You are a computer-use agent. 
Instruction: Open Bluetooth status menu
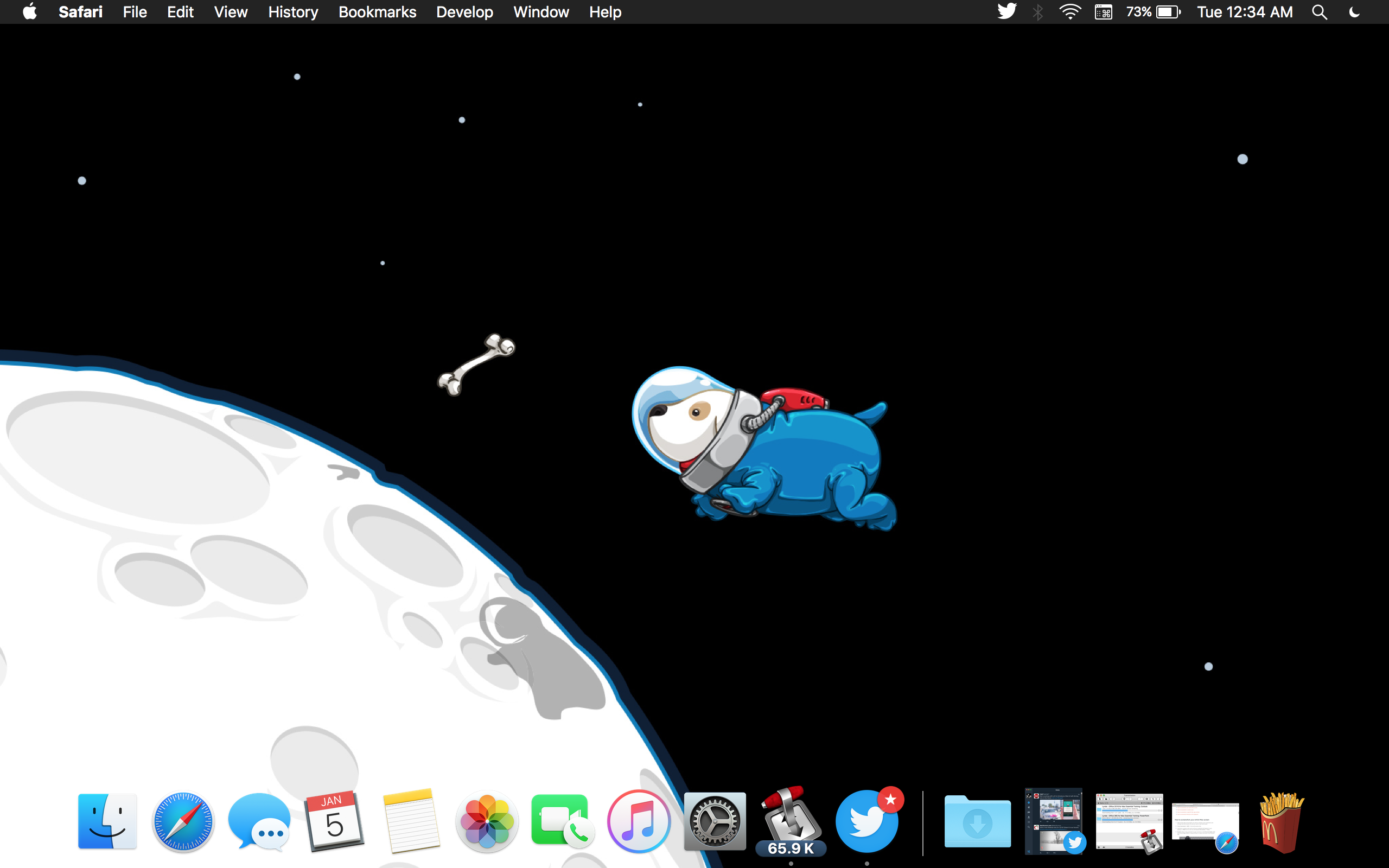[1038, 12]
